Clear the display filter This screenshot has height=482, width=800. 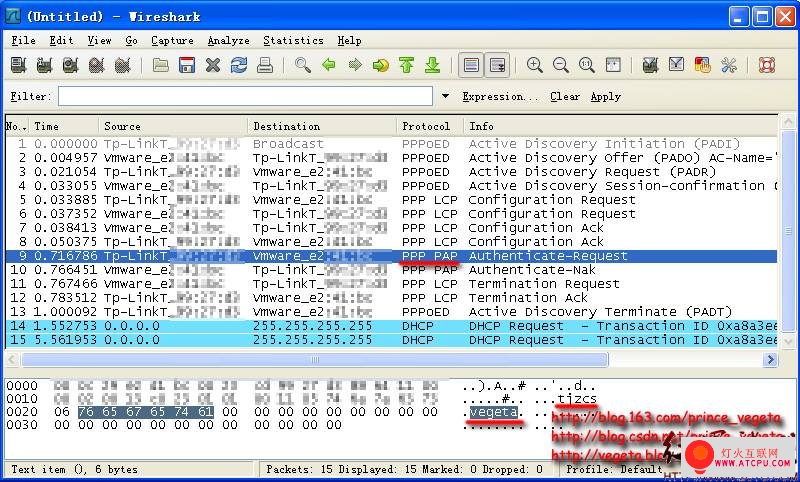[565, 96]
